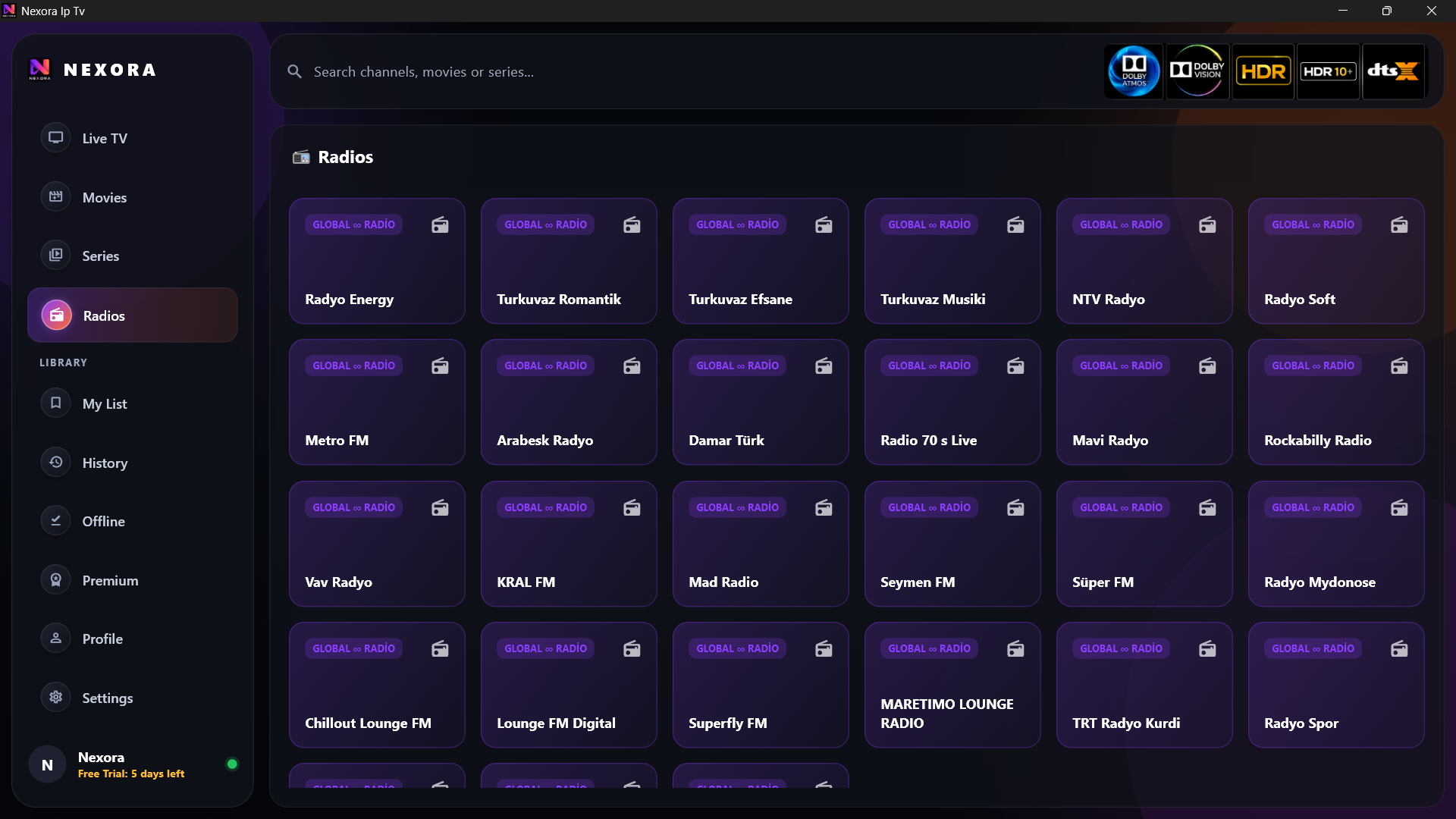Open the Profile person icon
Screen dimensions: 1456x819
click(55, 639)
